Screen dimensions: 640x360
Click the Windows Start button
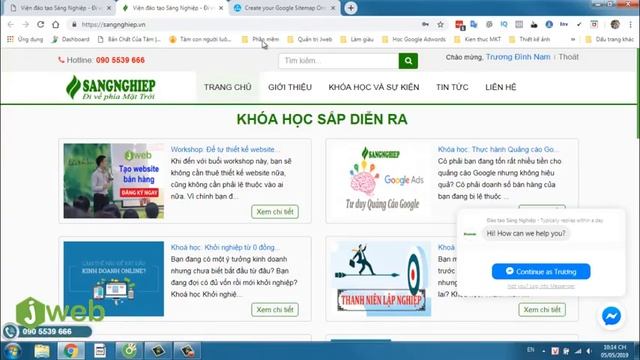[12, 351]
